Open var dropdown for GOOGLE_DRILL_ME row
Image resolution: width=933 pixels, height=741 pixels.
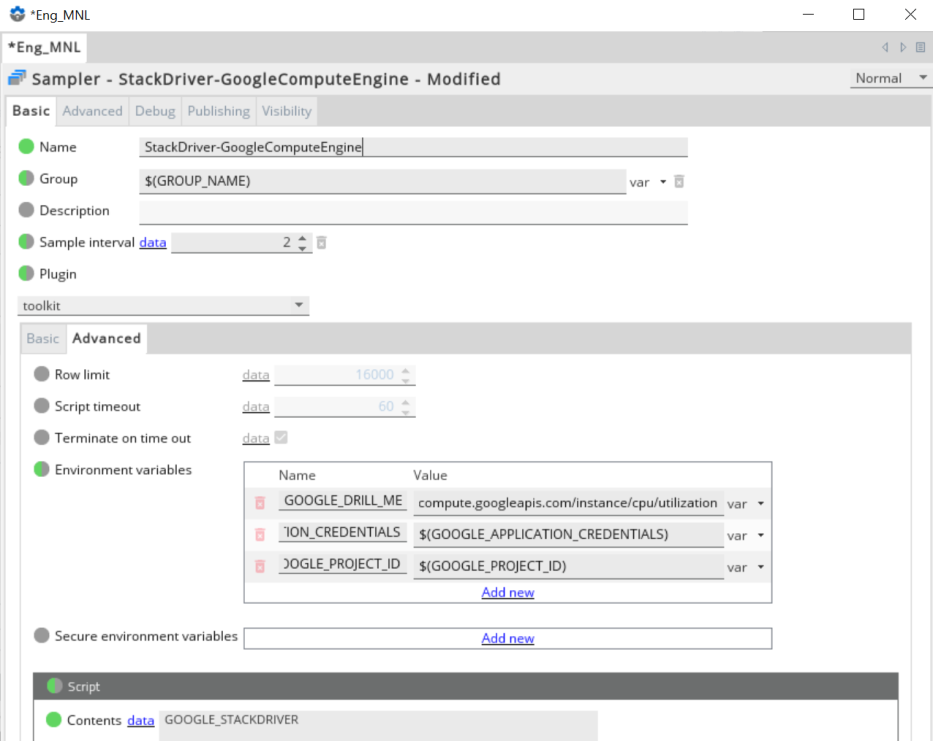(x=760, y=504)
